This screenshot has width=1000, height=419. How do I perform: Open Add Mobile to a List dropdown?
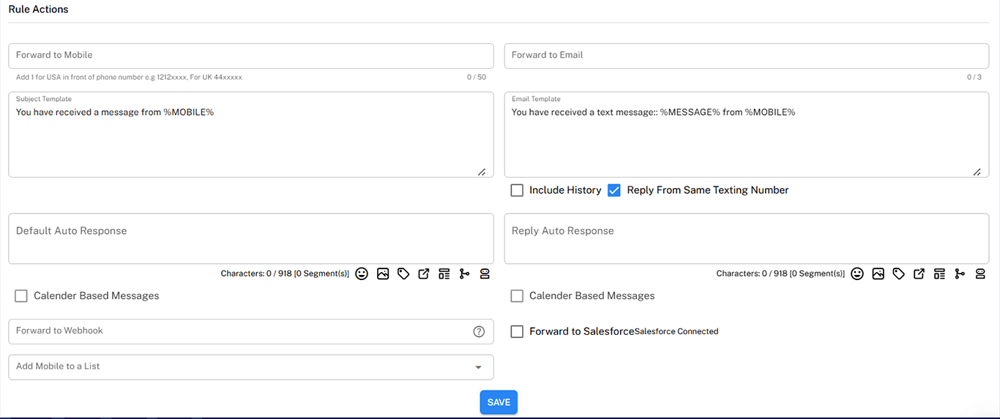tap(251, 367)
